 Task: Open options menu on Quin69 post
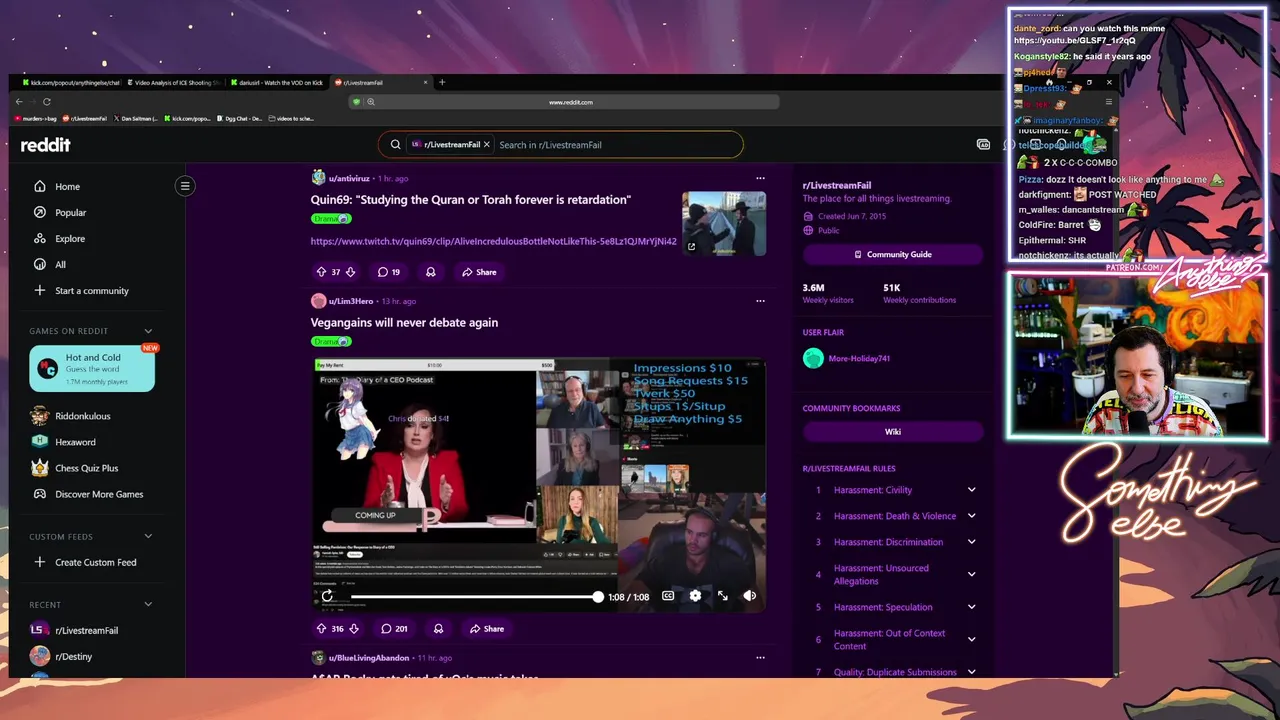click(760, 179)
